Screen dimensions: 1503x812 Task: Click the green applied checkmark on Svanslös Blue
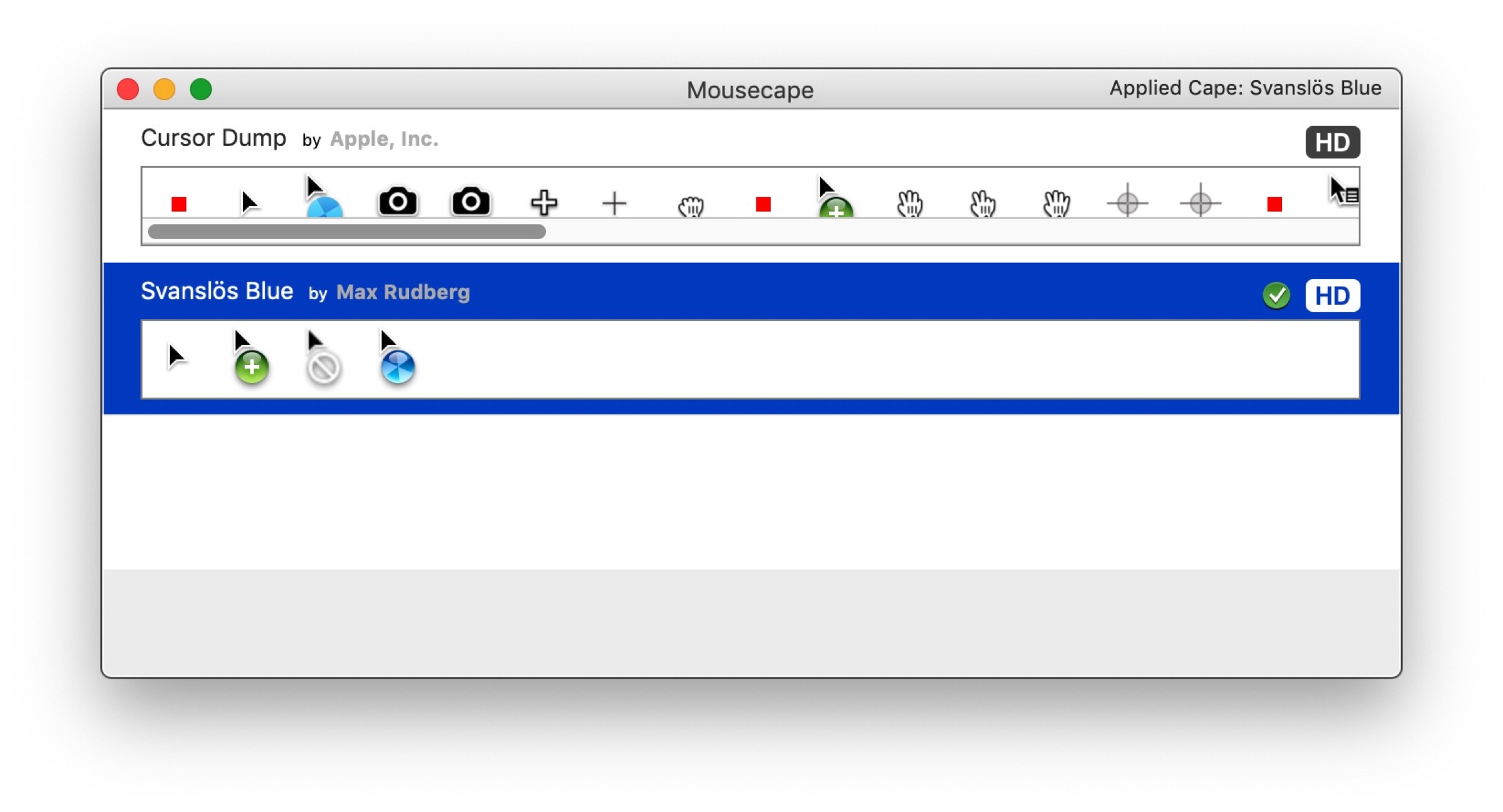tap(1276, 296)
